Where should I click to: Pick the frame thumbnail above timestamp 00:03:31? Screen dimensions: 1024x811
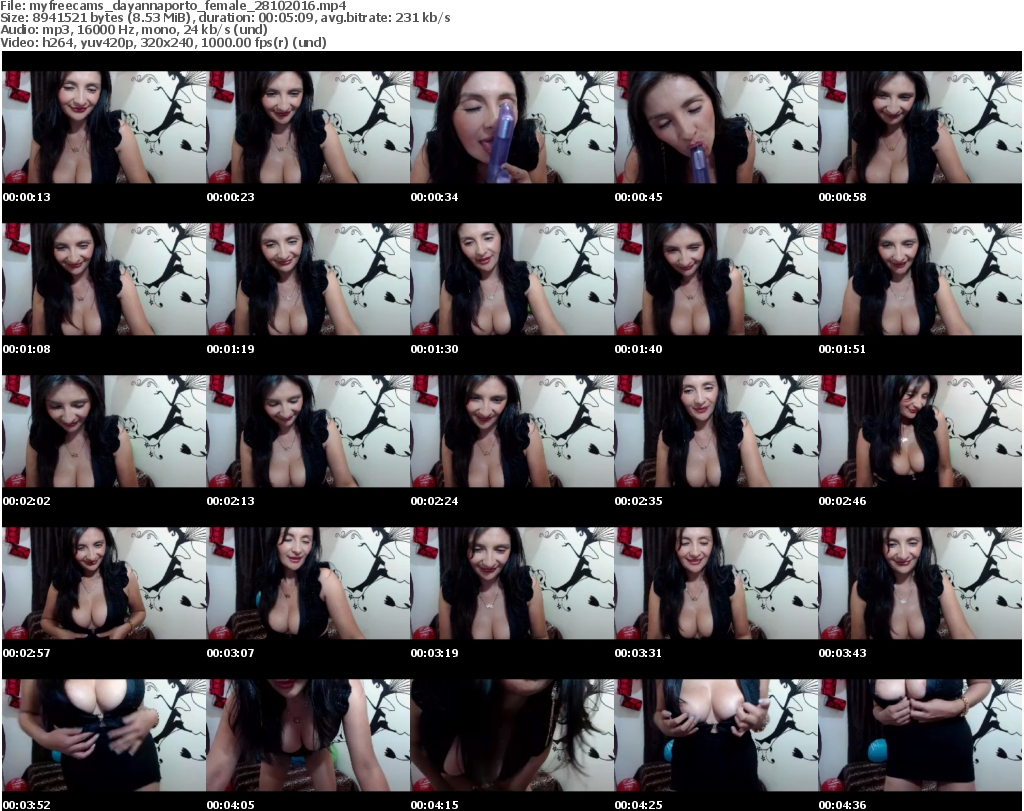click(x=716, y=583)
